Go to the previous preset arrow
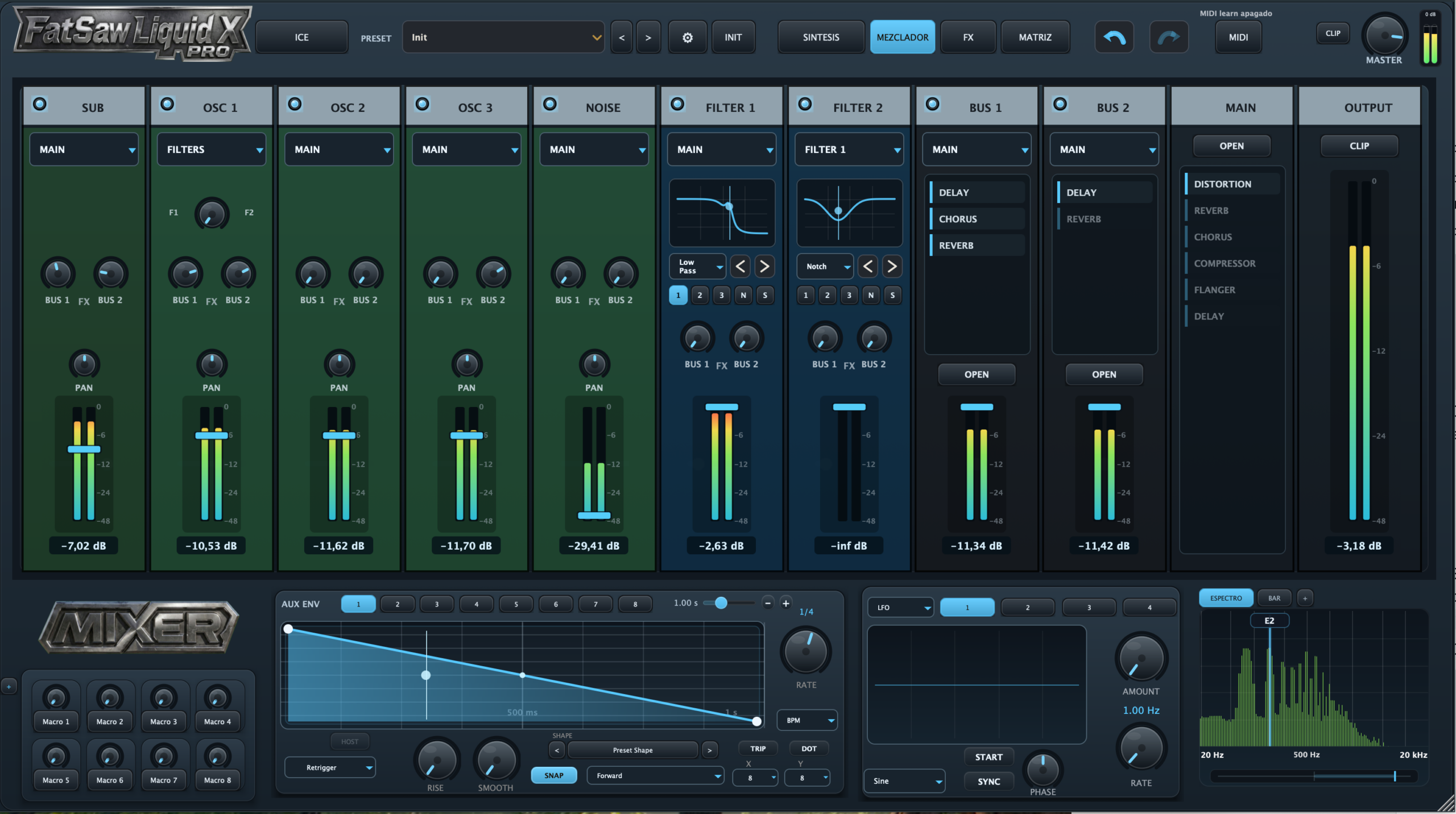1456x814 pixels. click(x=622, y=38)
